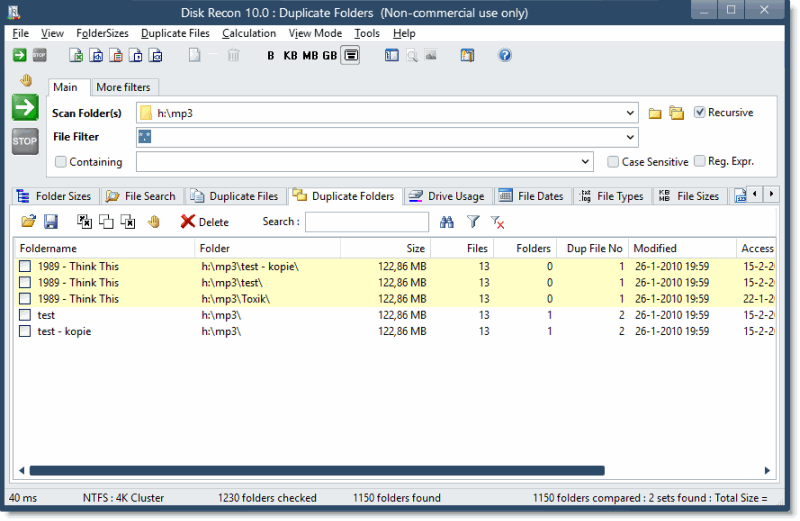Open the Tools menu
This screenshot has width=800, height=521.
(x=367, y=33)
